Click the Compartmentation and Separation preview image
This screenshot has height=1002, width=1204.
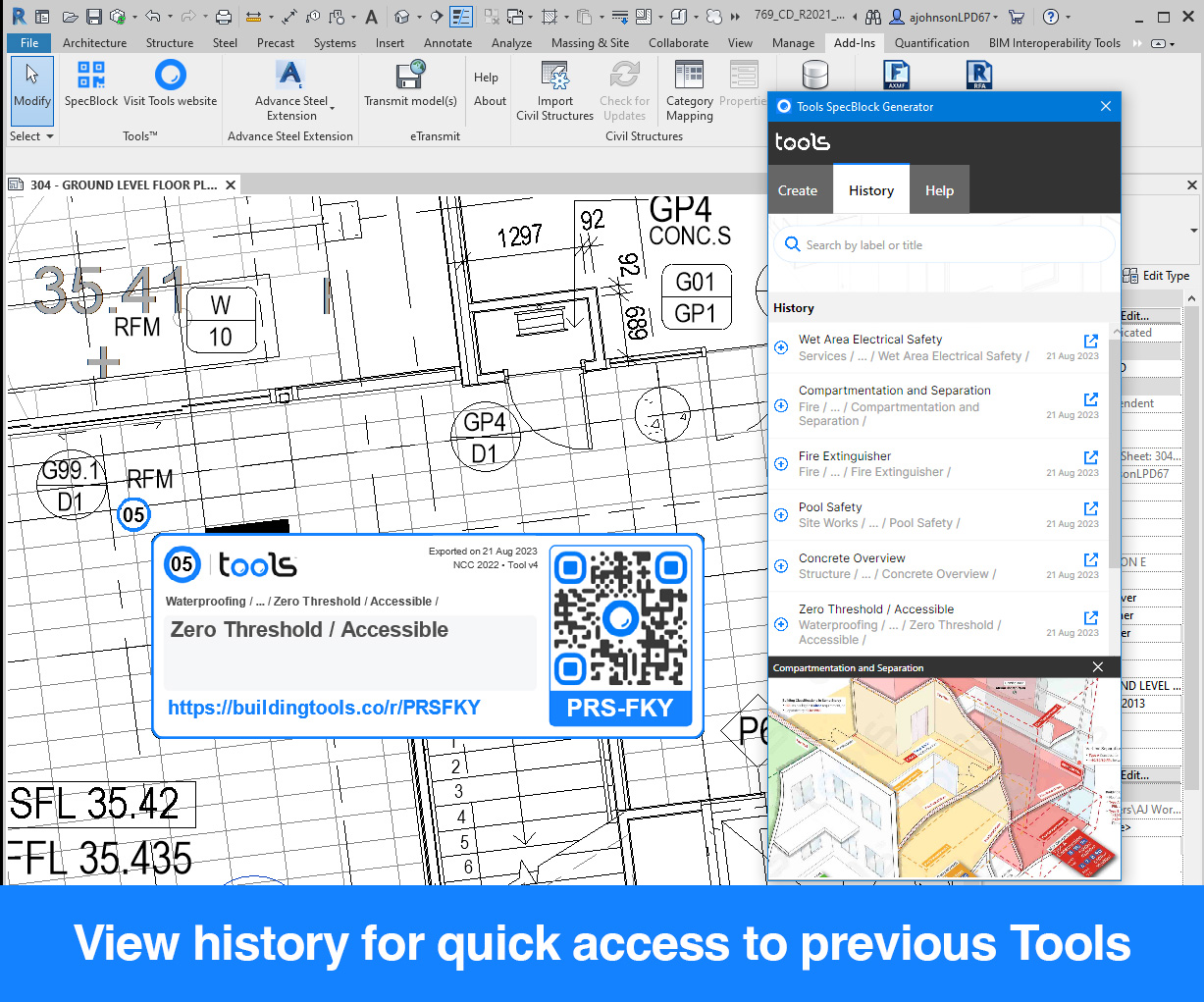pos(944,778)
